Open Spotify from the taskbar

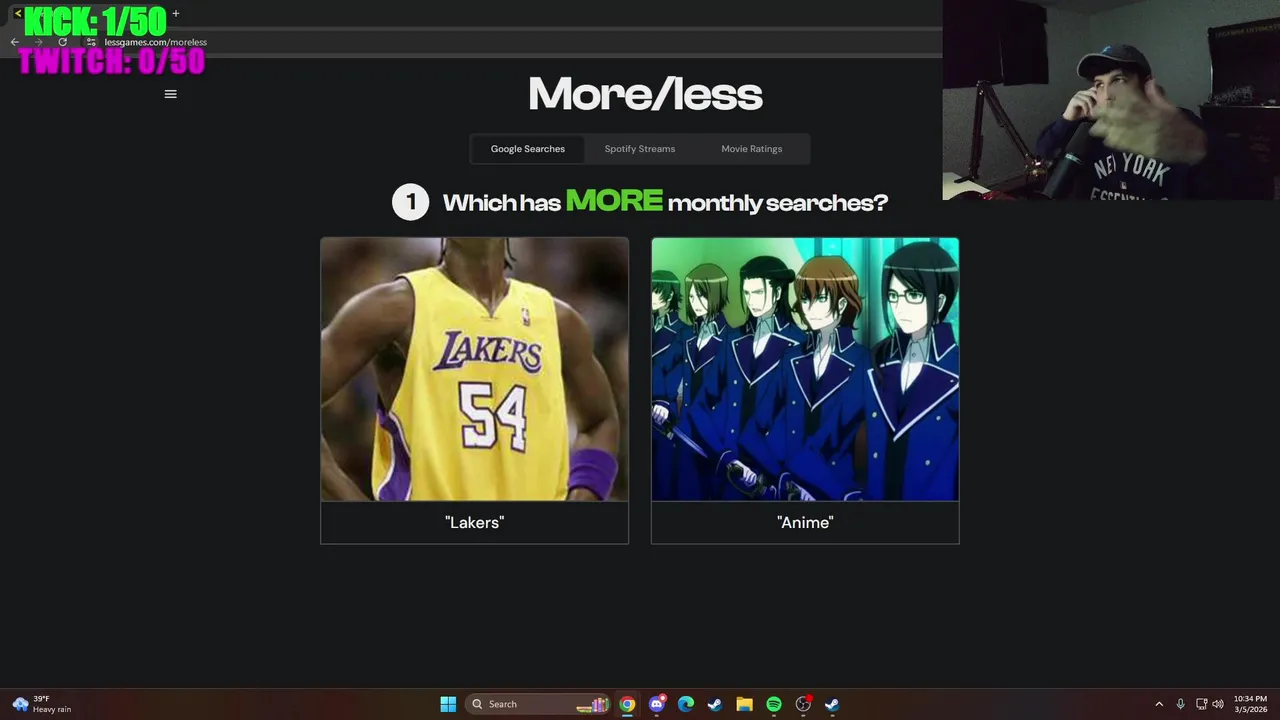tap(774, 704)
